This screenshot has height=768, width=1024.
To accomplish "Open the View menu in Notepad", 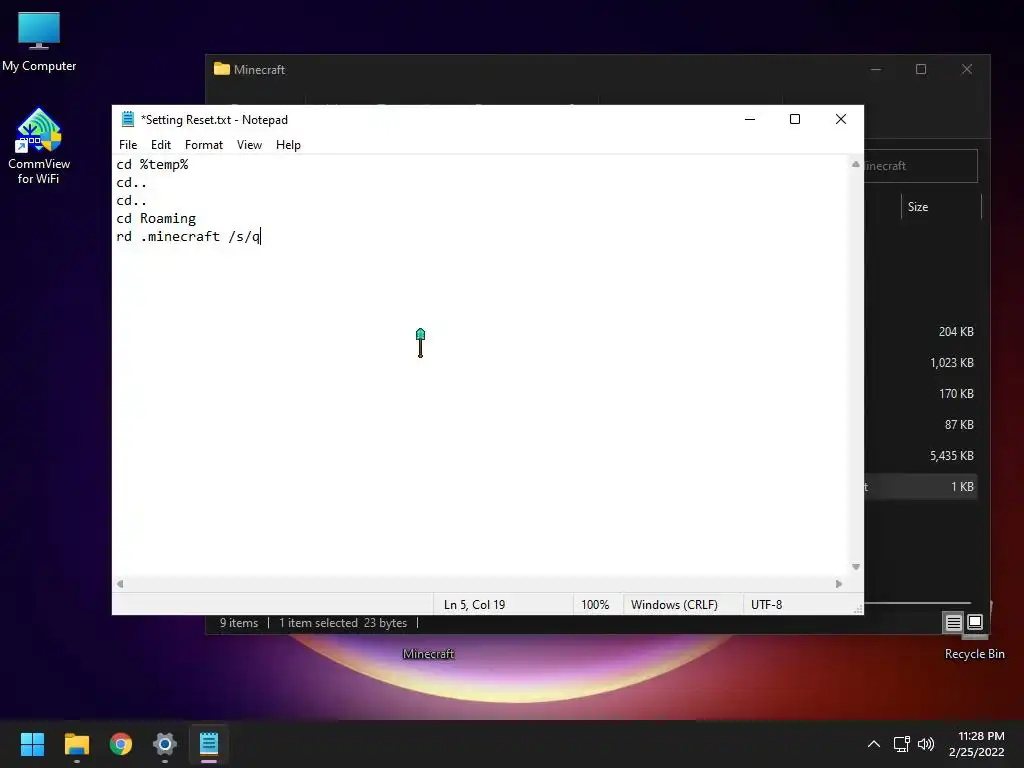I will [249, 145].
